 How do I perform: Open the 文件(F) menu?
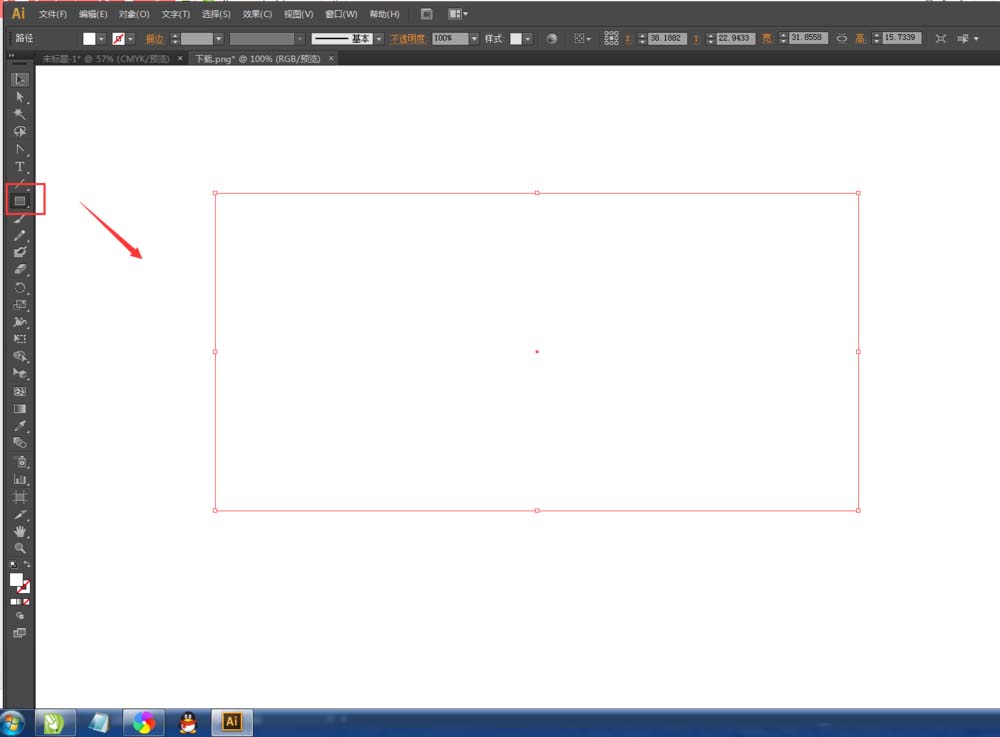53,14
